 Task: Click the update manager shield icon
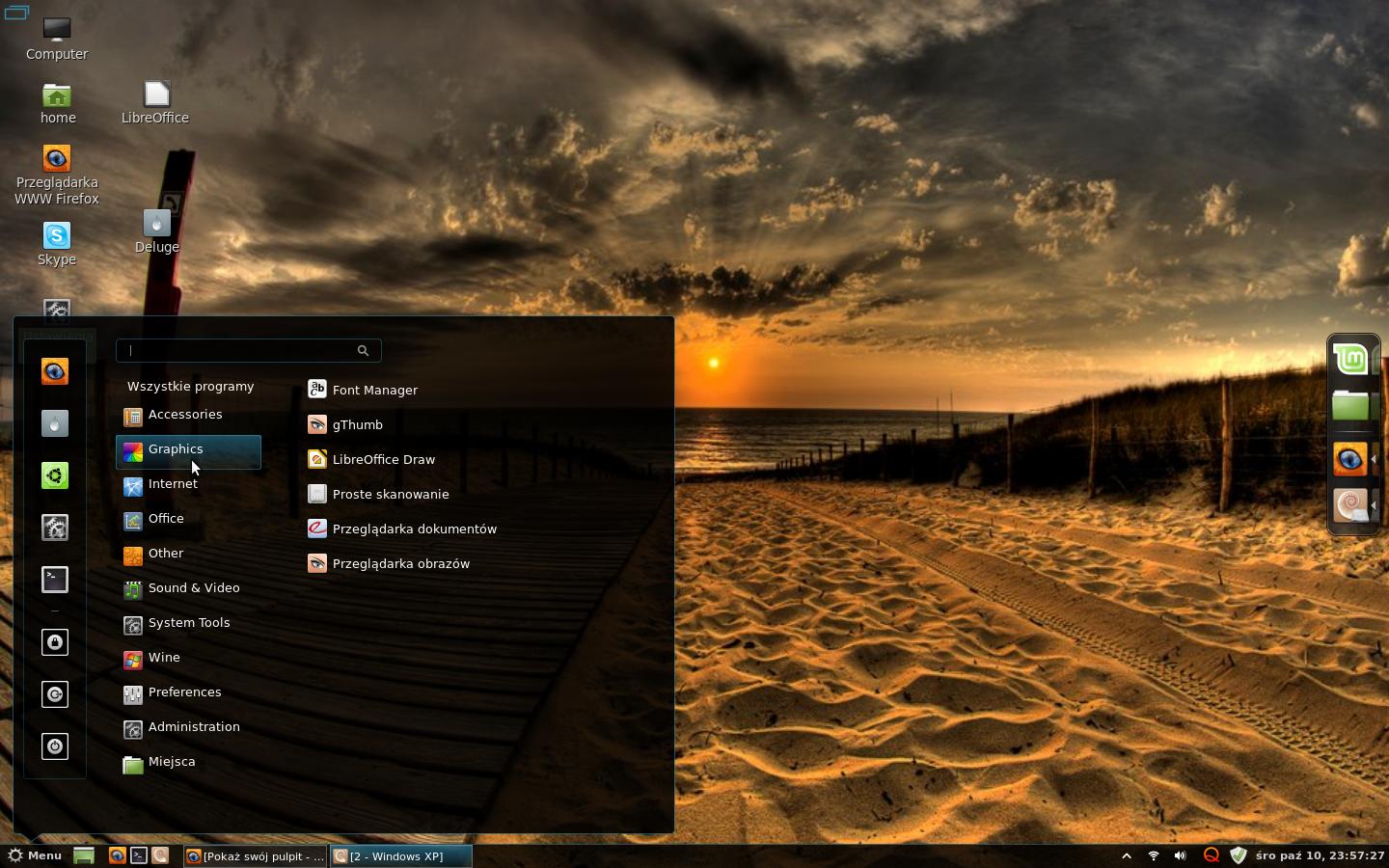point(1239,855)
